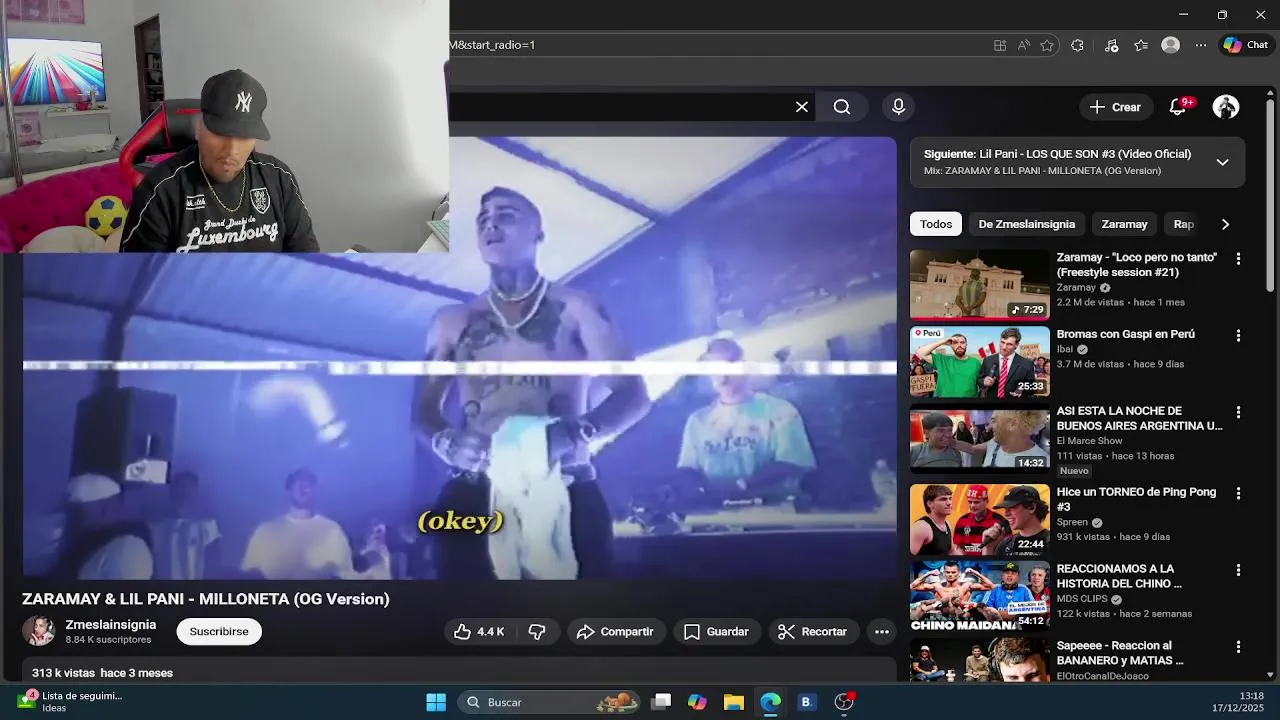The width and height of the screenshot is (1280, 720).
Task: Open REACCIONAMOS A LA HISTORIA DEL CHINO title
Action: pos(1119,576)
